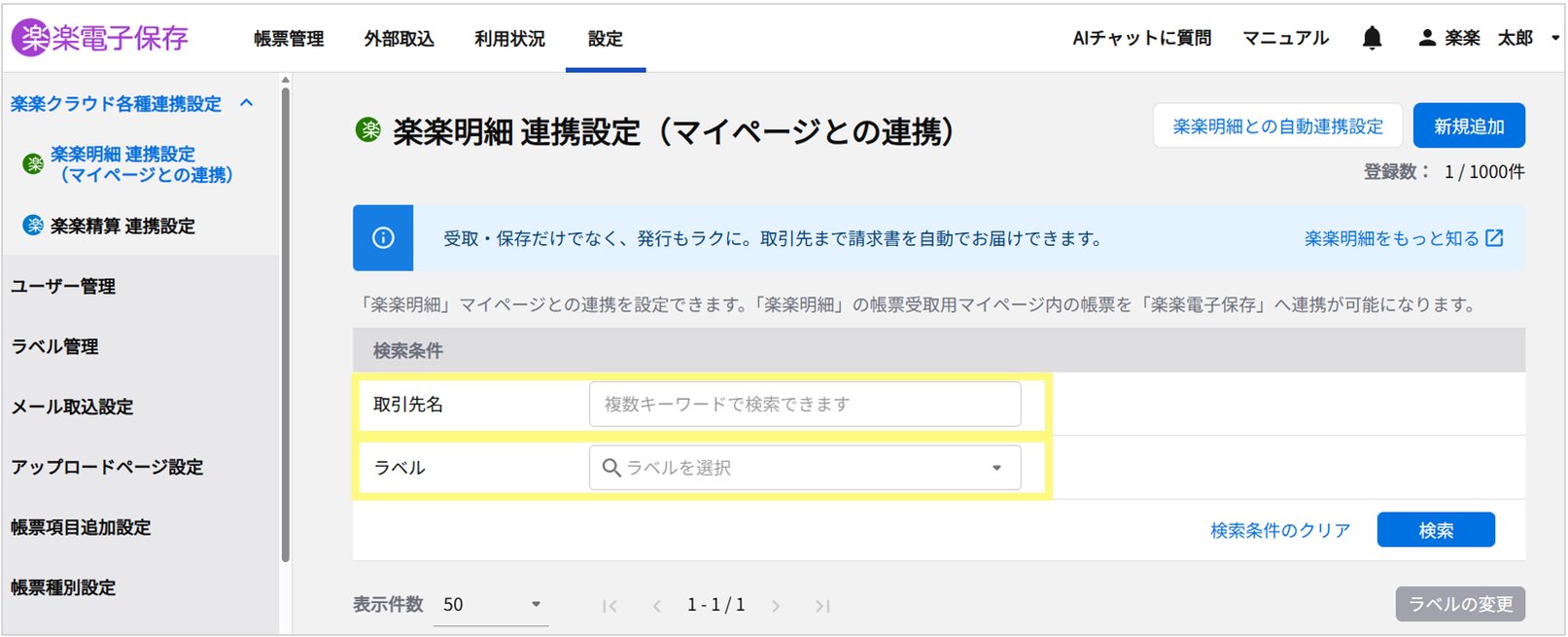This screenshot has width=1568, height=637.
Task: Open the ラベルを選択 dropdown
Action: (805, 468)
